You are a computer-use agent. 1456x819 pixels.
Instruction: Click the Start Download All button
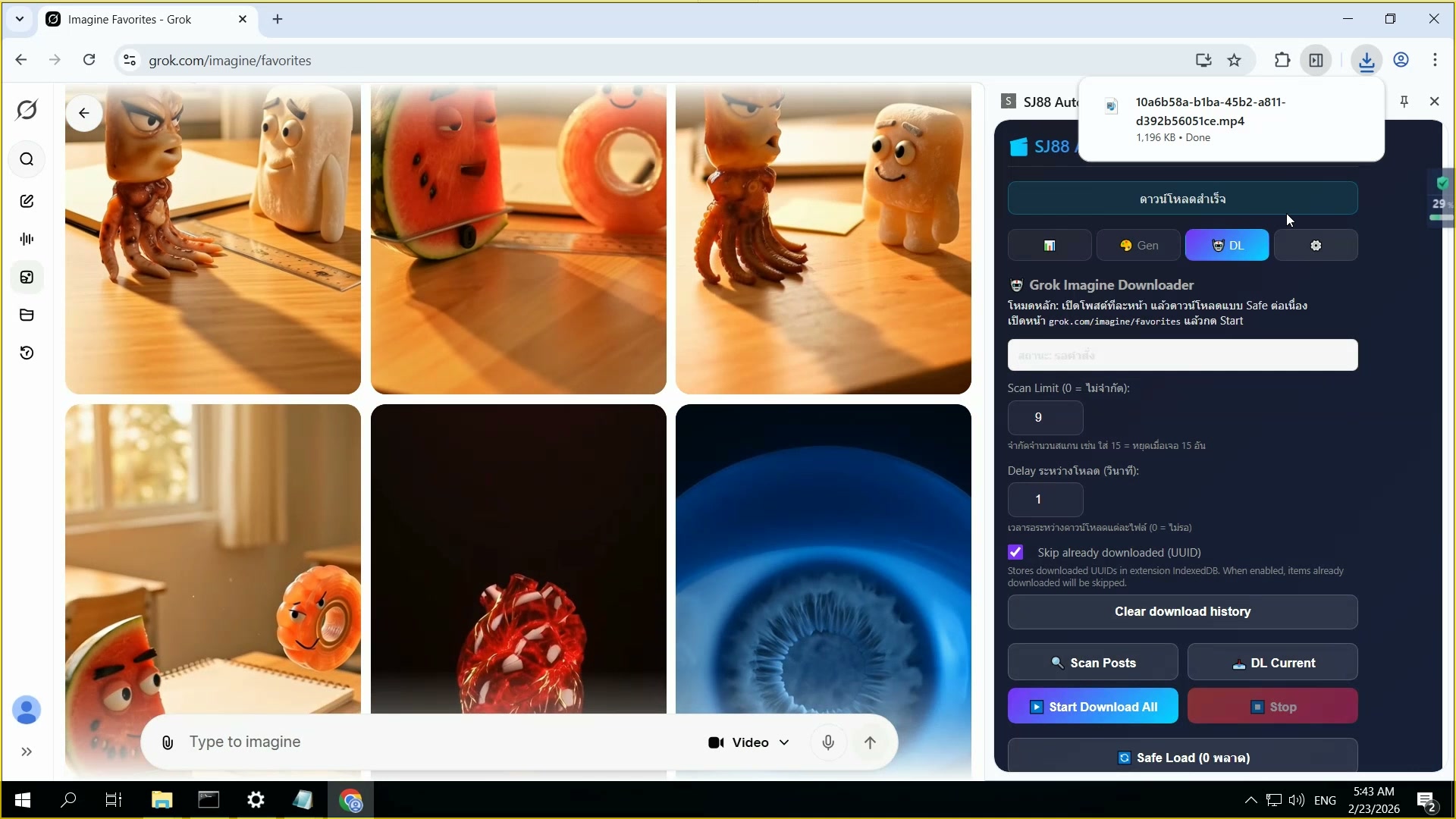[1093, 707]
